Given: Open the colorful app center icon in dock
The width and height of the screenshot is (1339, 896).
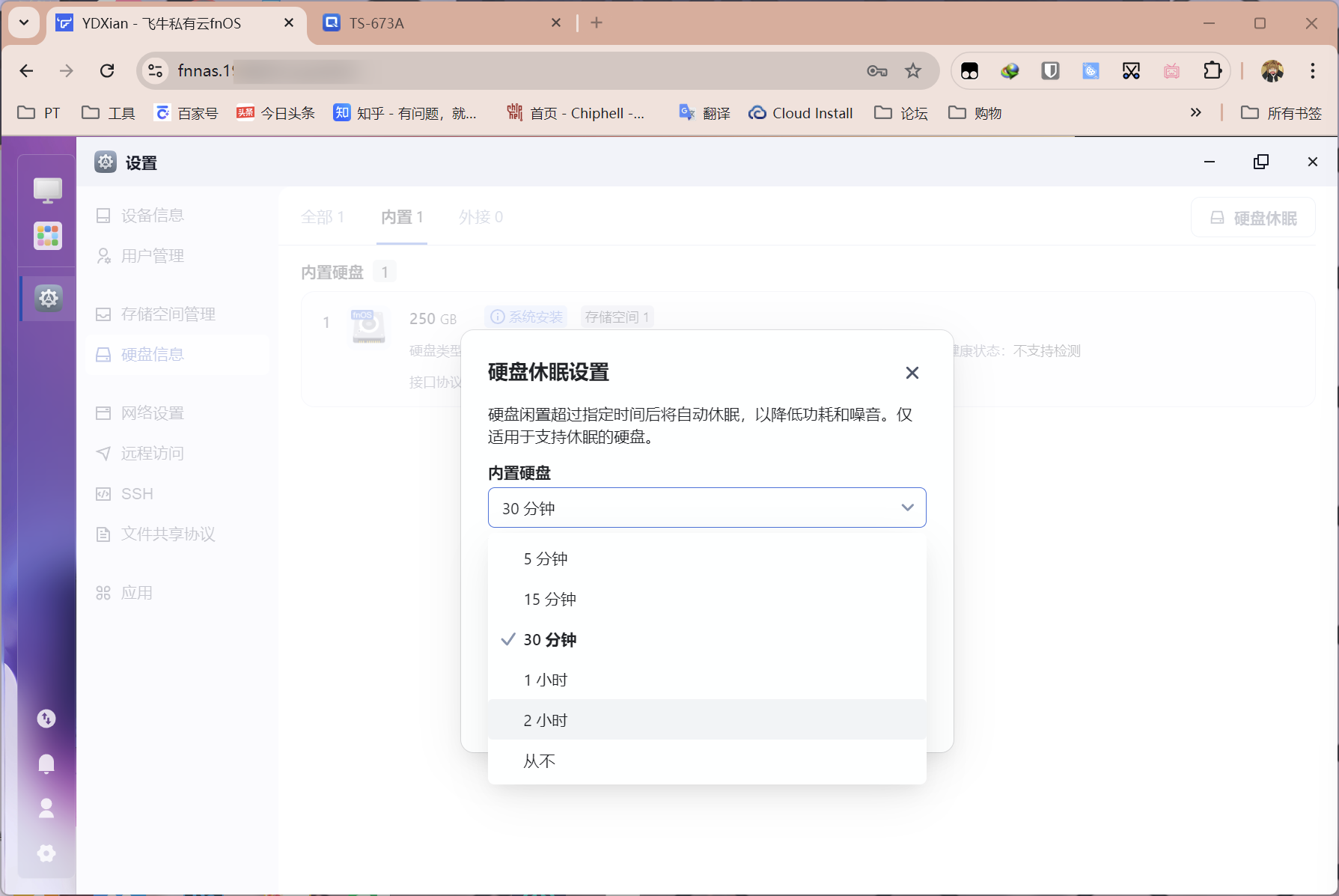Looking at the screenshot, I should click(47, 236).
